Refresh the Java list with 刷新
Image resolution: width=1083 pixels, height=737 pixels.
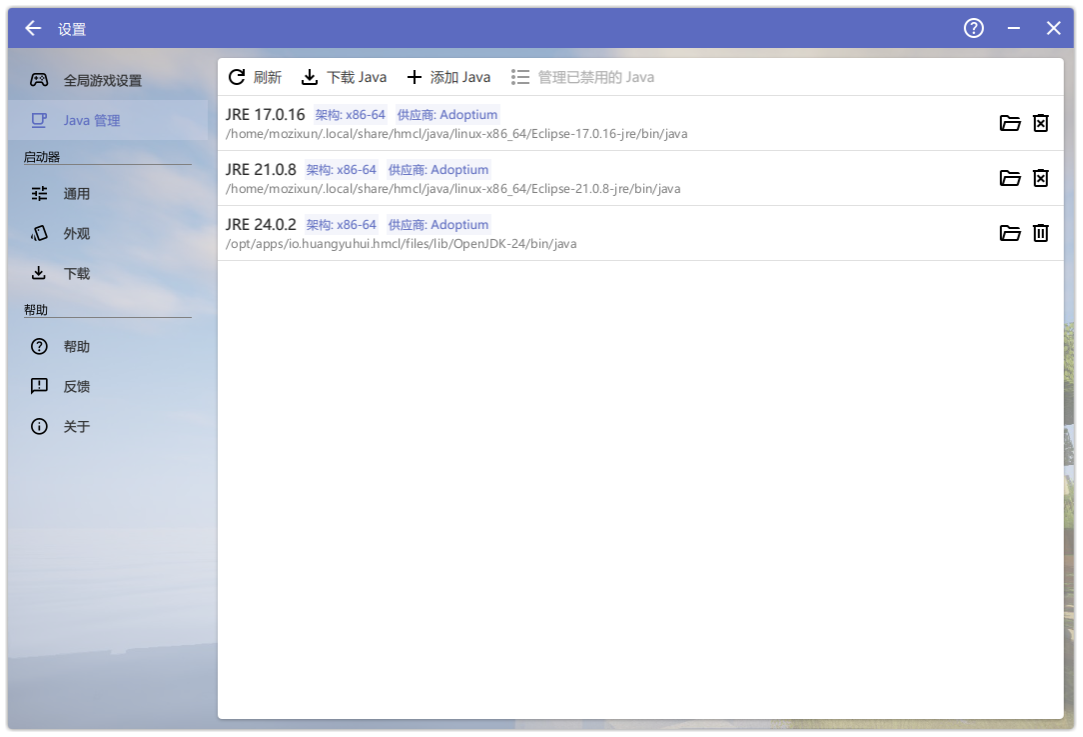point(255,77)
